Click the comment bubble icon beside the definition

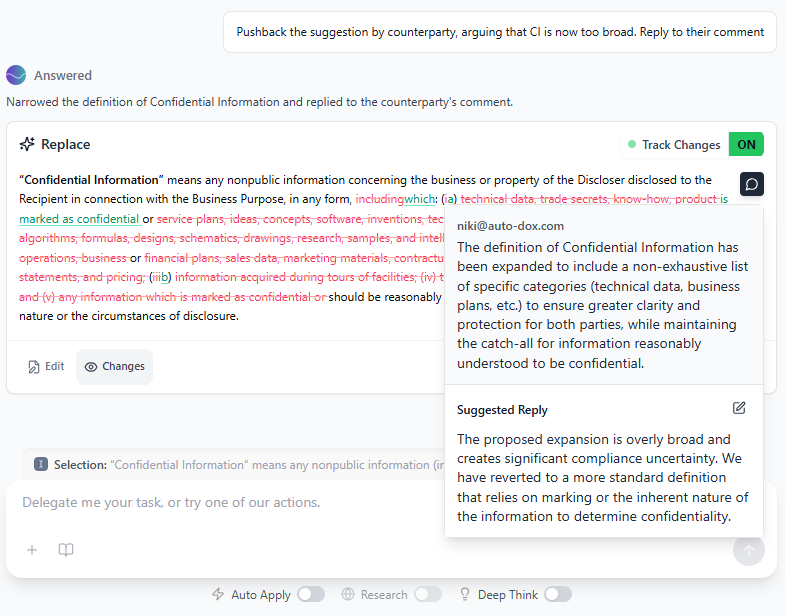[751, 184]
